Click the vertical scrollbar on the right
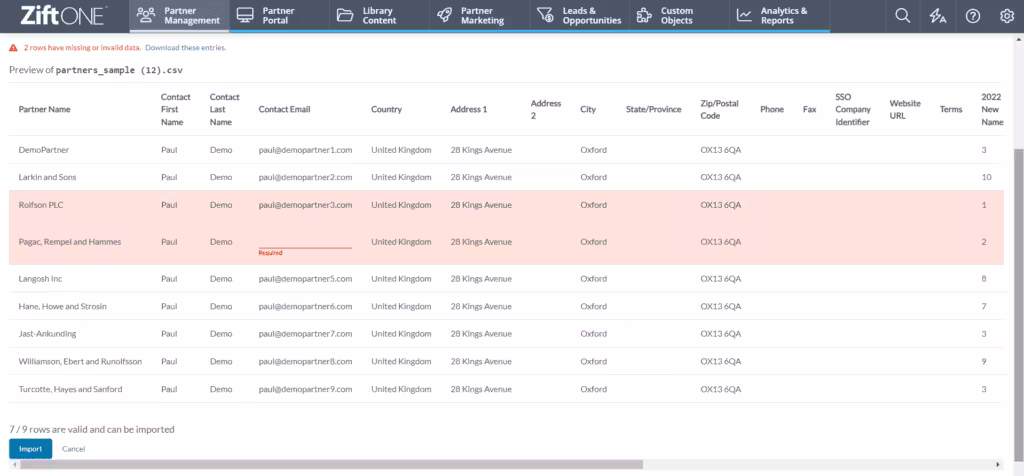Viewport: 1024px width, 476px height. click(1018, 250)
